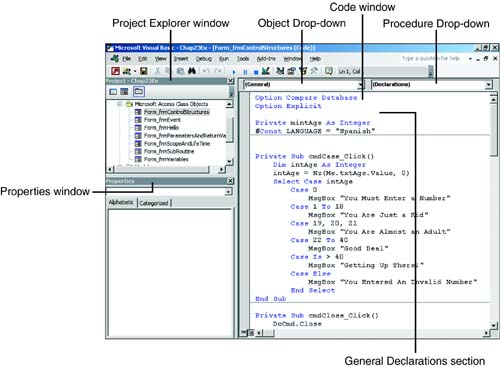The image size is (500, 367).
Task: Click the Object Browser toolbar icon
Action: [x=303, y=71]
